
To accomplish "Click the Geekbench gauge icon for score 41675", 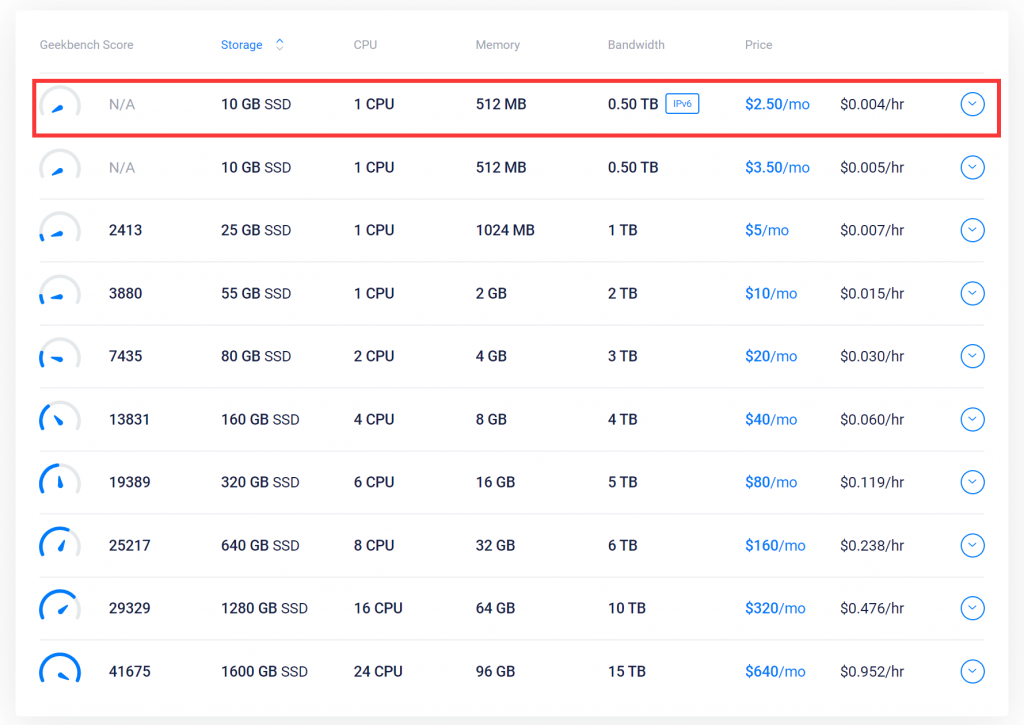I will [60, 671].
